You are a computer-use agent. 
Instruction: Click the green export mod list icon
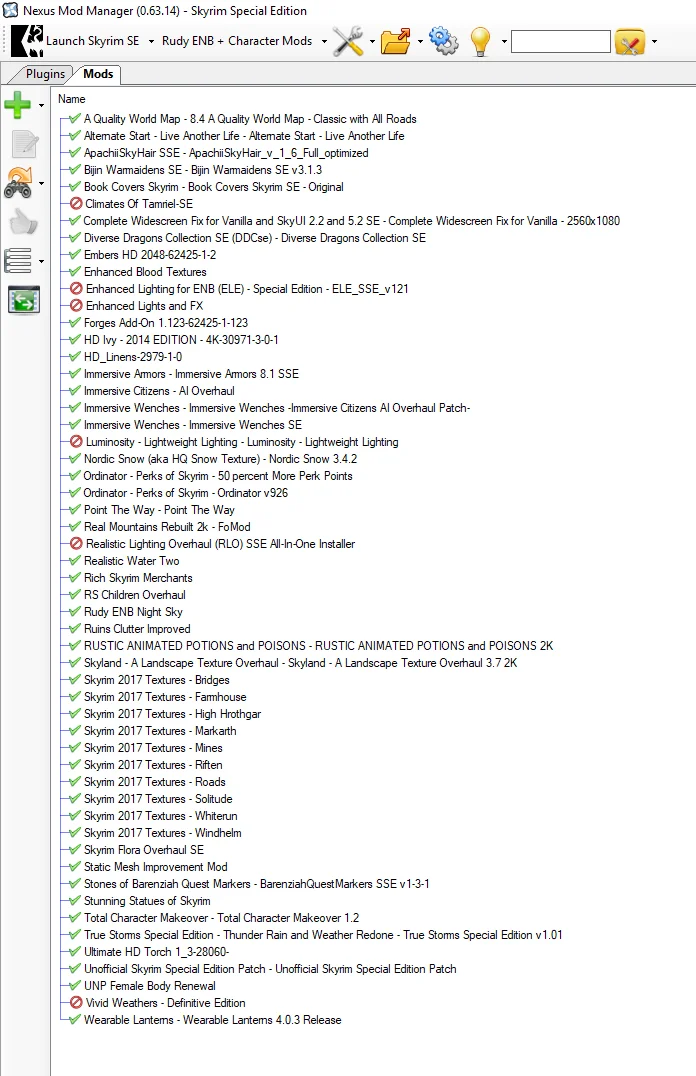point(24,300)
